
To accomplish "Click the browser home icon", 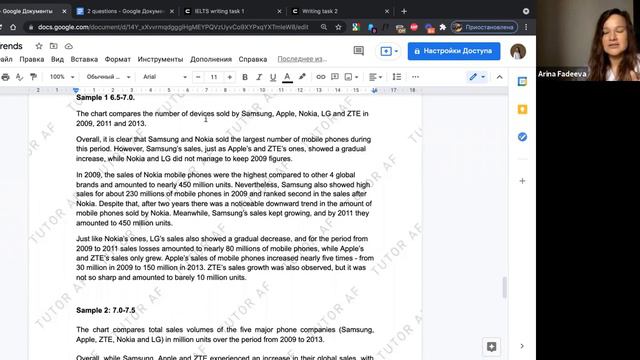I will [13, 27].
